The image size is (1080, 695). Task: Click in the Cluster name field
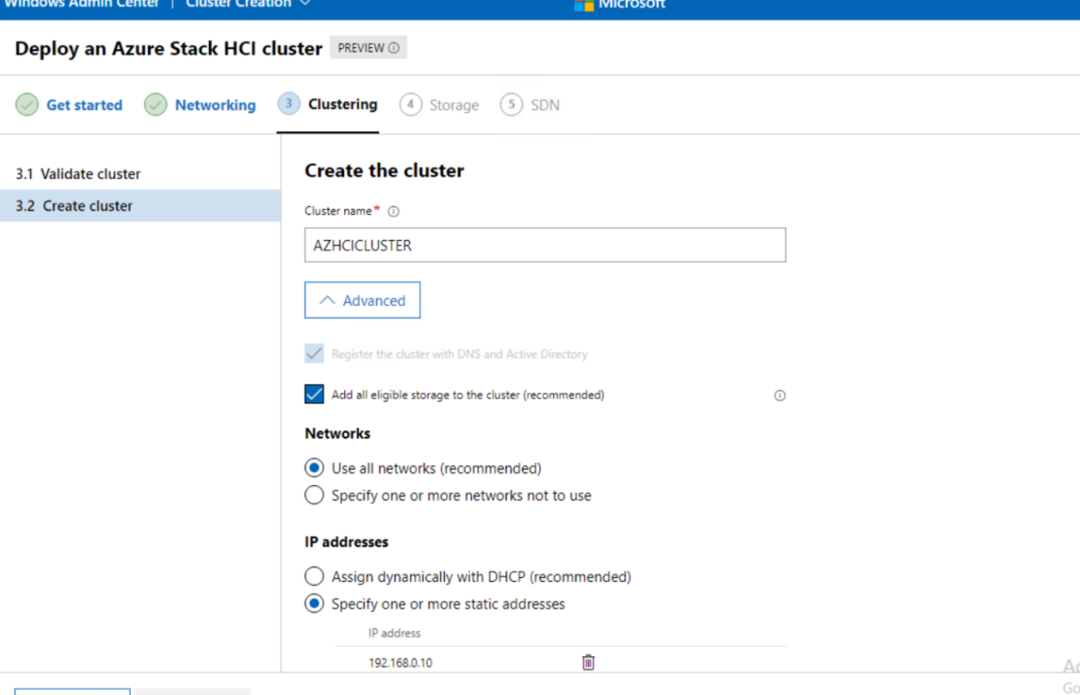545,245
